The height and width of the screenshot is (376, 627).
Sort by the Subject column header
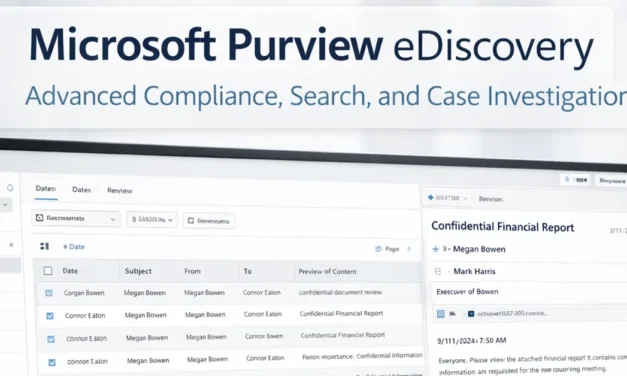(x=138, y=271)
